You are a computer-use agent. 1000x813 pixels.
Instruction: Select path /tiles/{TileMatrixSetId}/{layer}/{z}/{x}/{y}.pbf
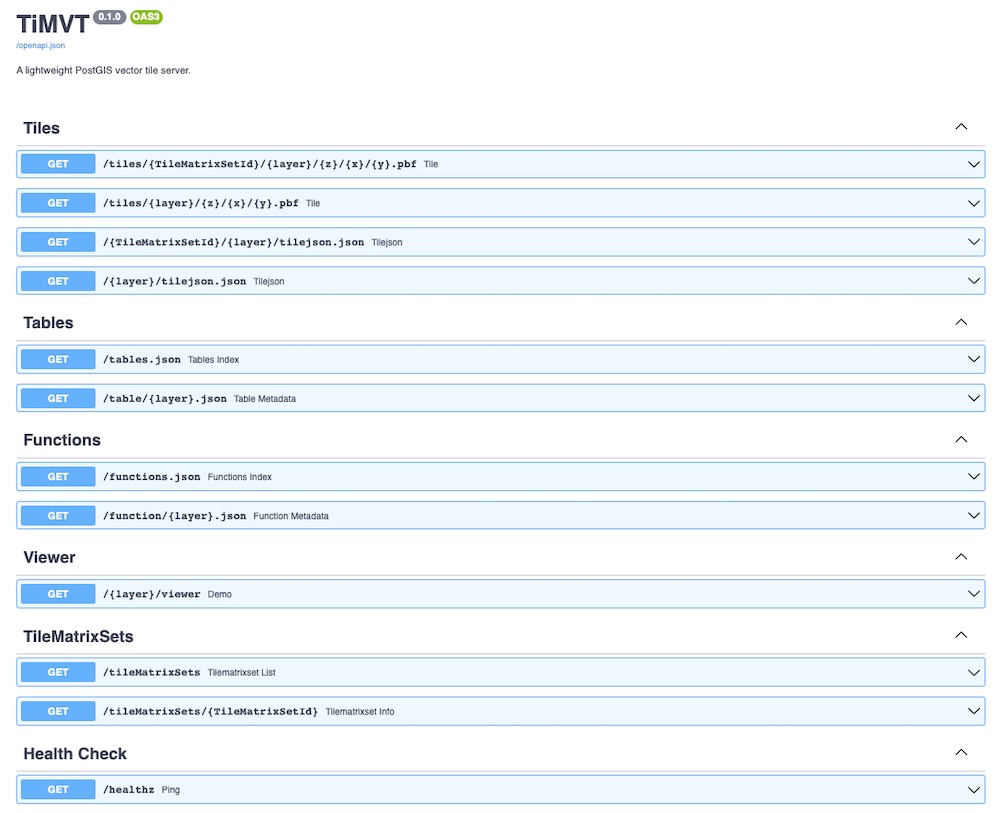coord(260,164)
